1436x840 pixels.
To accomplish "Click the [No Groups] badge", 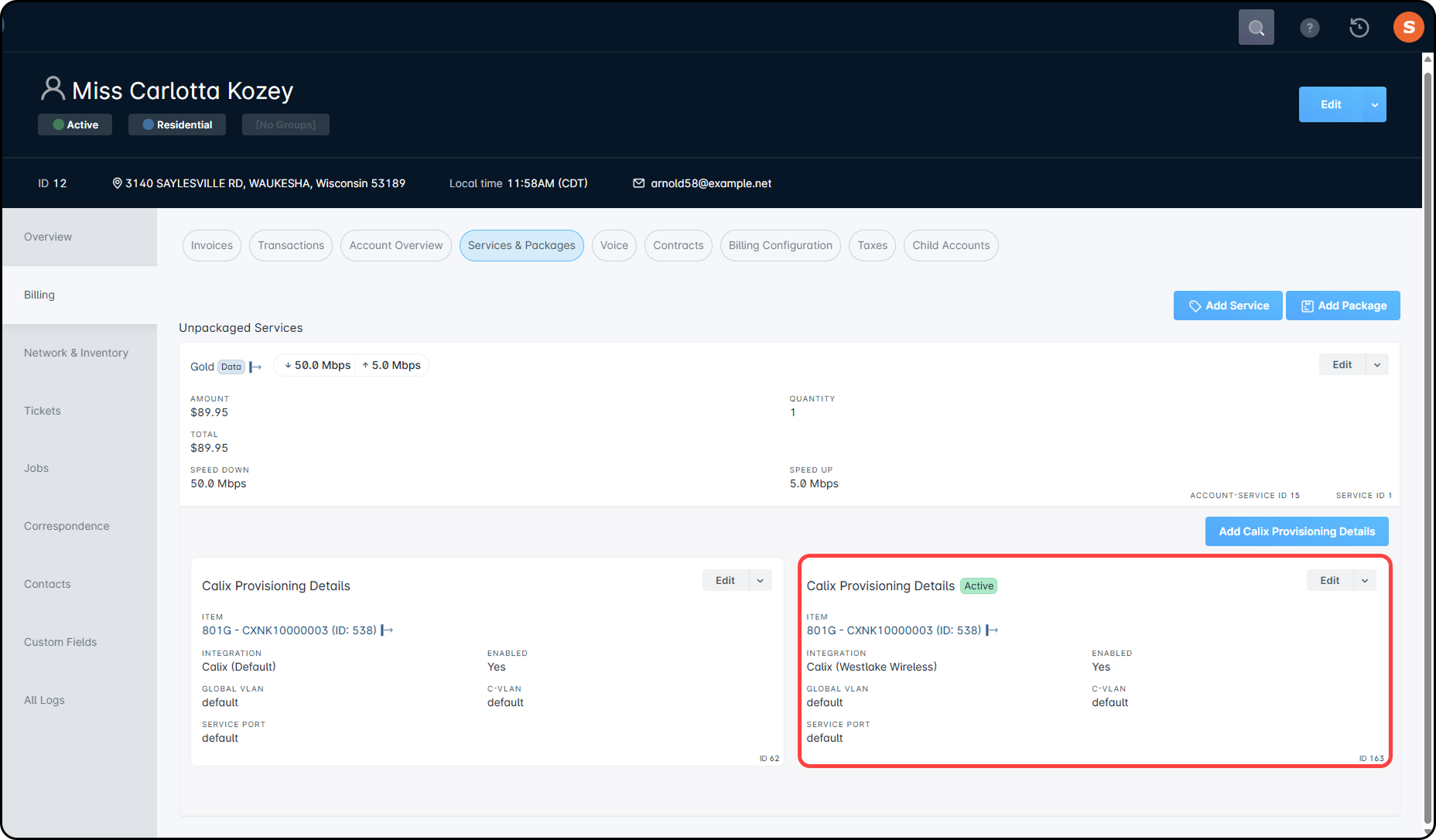I will (x=285, y=125).
